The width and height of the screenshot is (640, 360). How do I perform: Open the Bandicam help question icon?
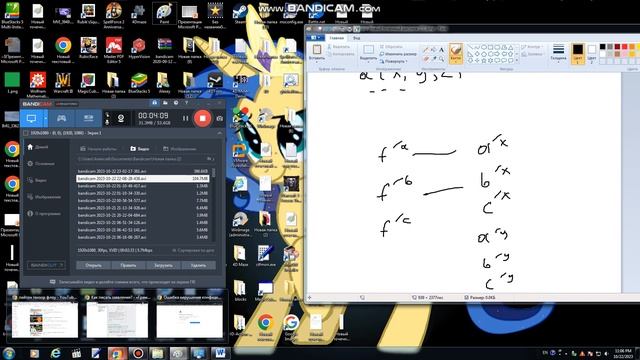tap(187, 103)
